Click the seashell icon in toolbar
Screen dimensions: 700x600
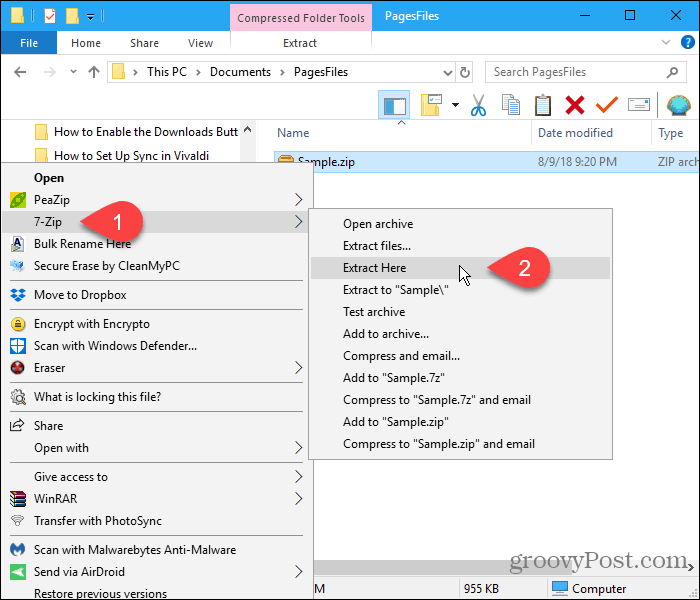pyautogui.click(x=679, y=105)
